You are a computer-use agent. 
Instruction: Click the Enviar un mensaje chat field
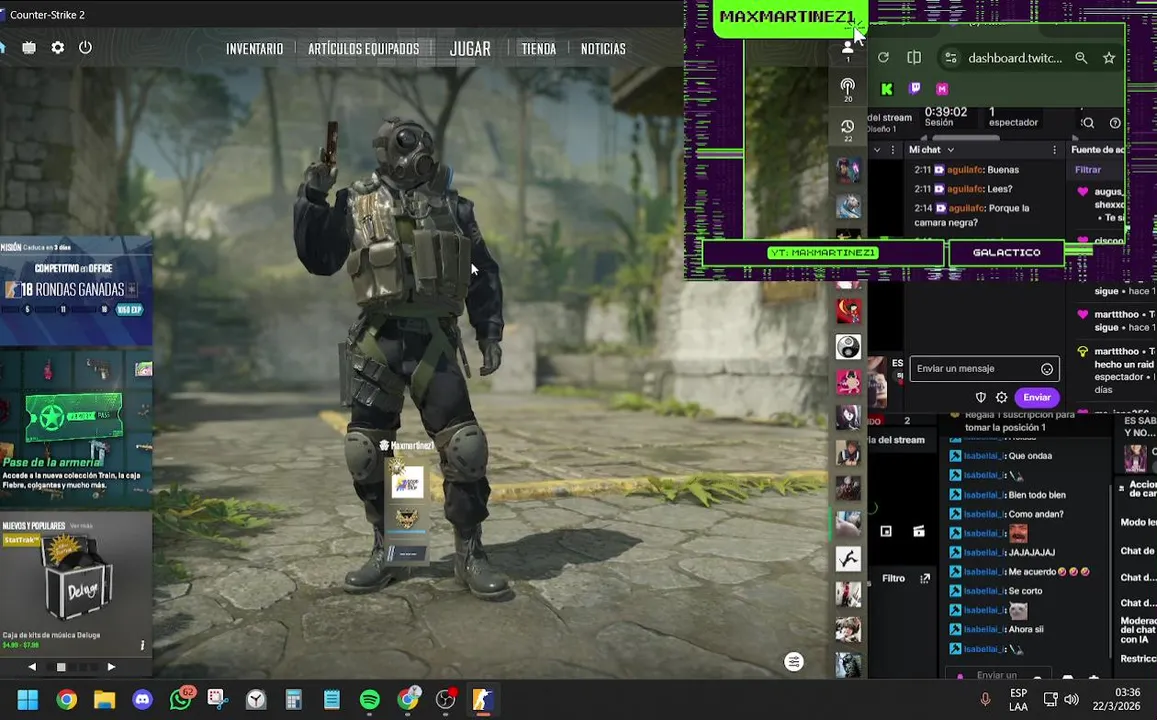[984, 368]
